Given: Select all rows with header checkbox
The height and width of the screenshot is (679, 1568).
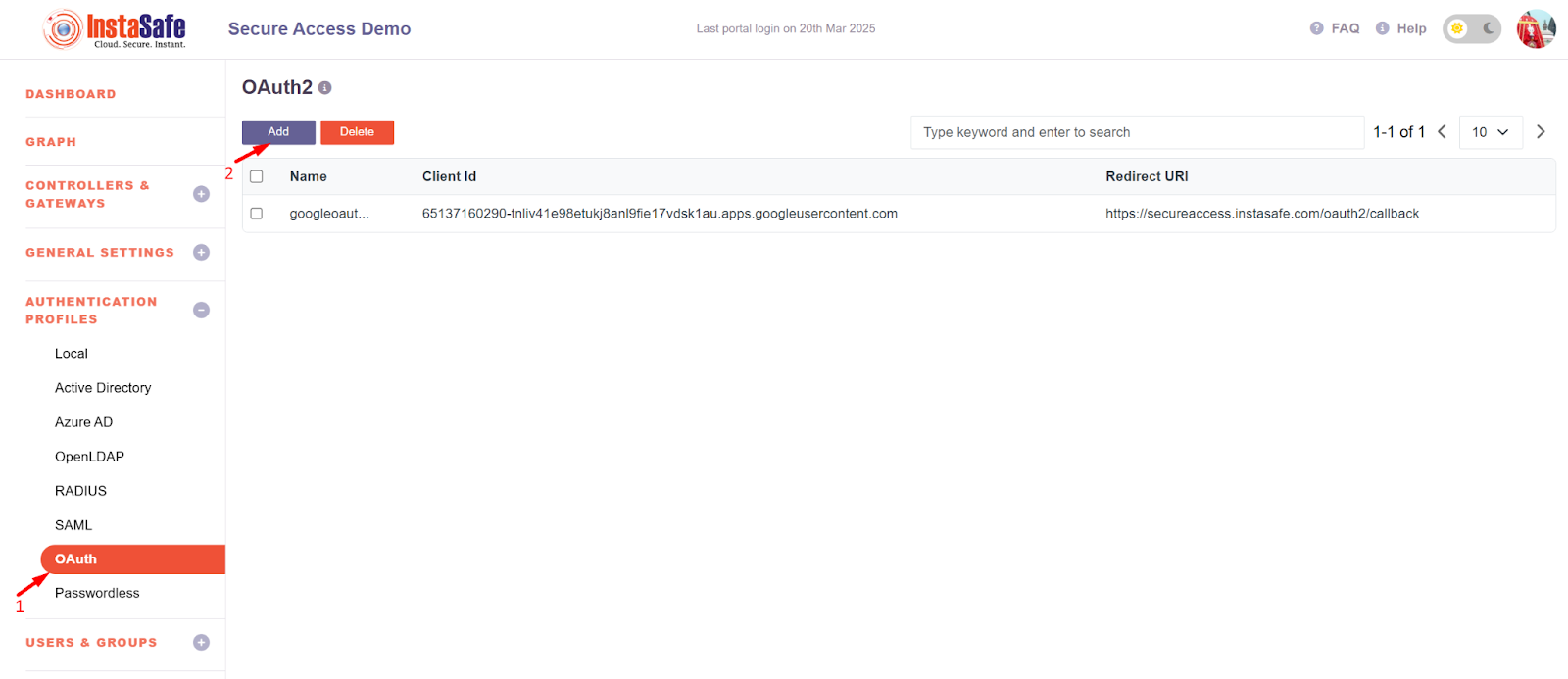Looking at the screenshot, I should tap(257, 176).
